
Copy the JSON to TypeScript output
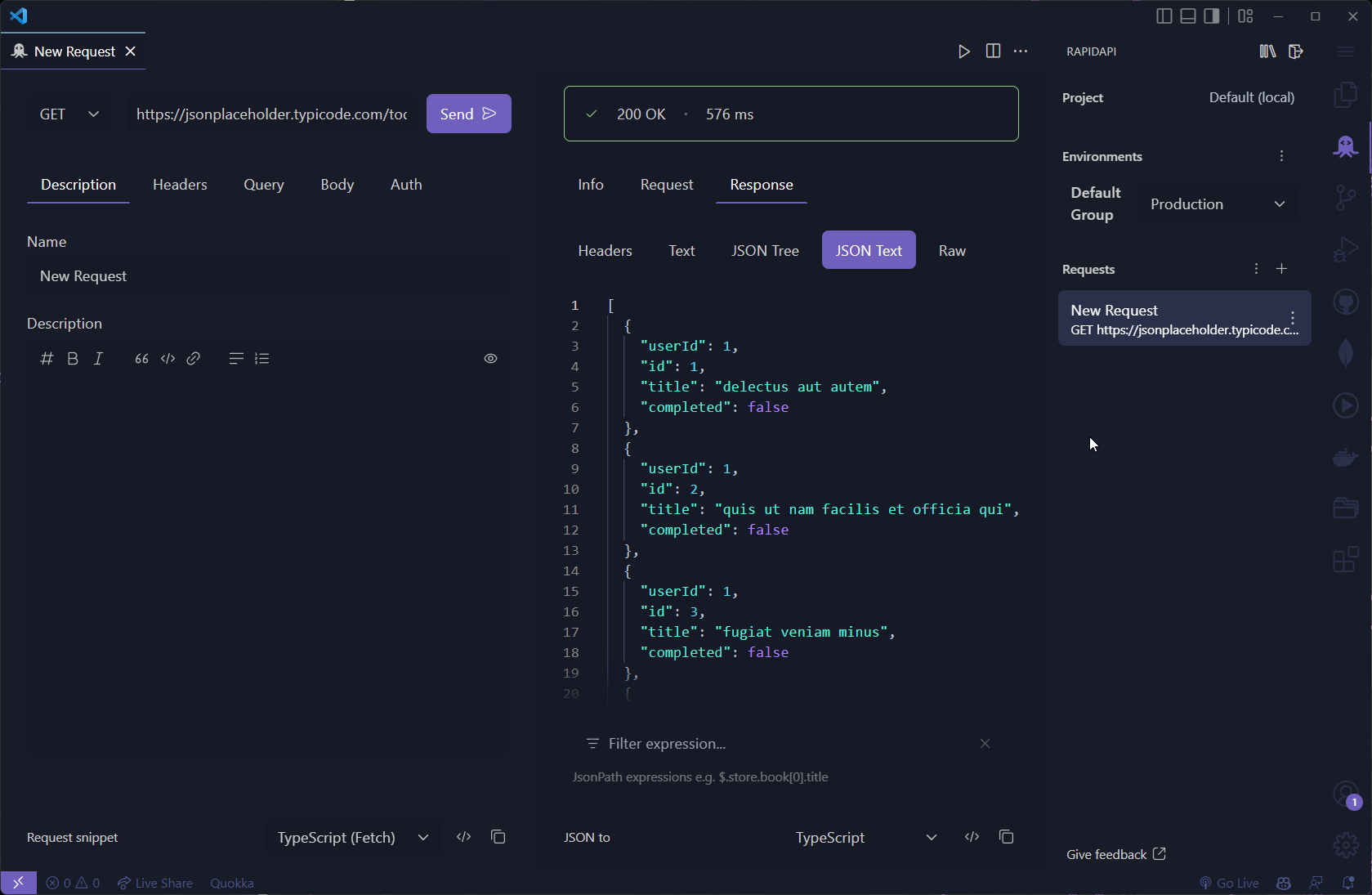click(x=1007, y=837)
